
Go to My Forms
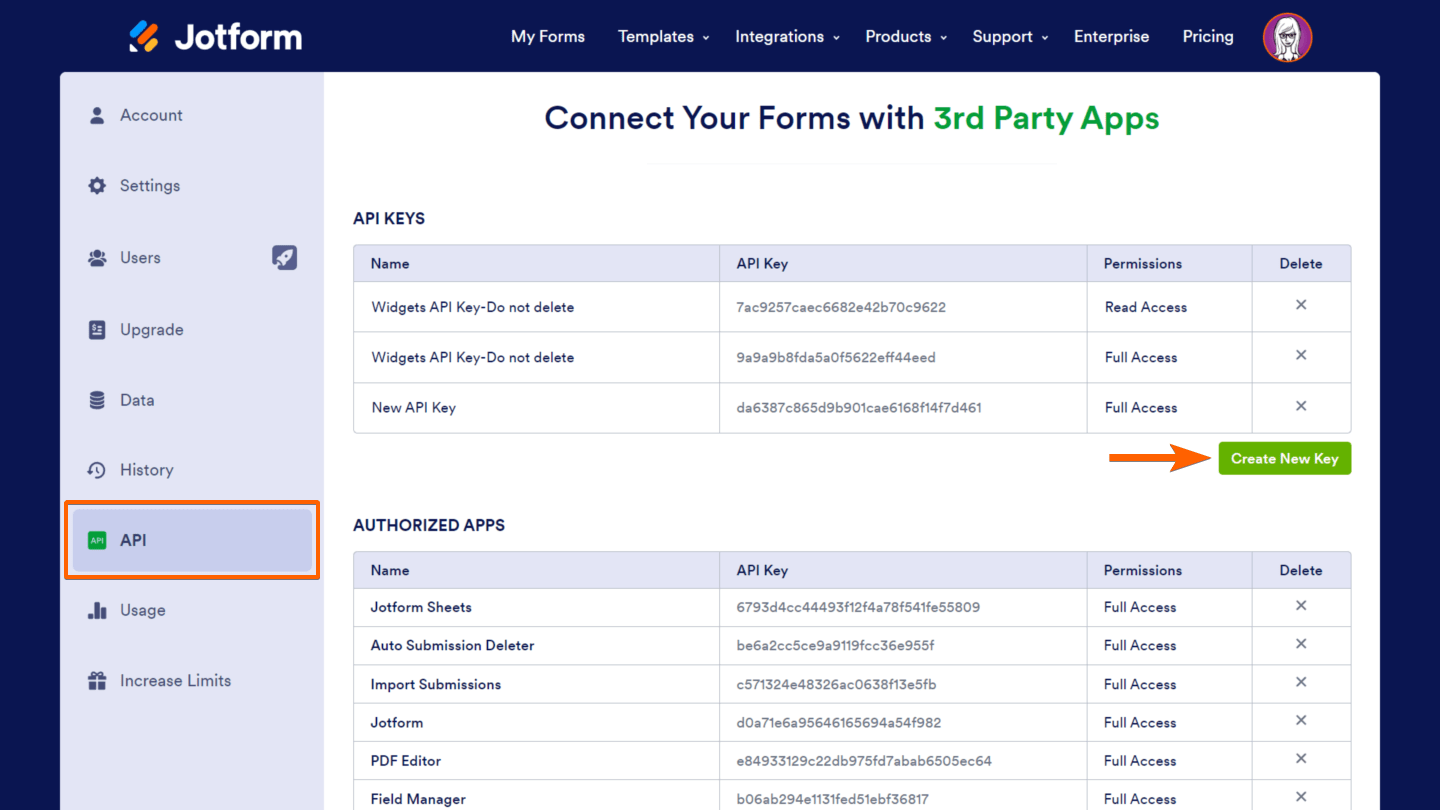click(x=548, y=37)
